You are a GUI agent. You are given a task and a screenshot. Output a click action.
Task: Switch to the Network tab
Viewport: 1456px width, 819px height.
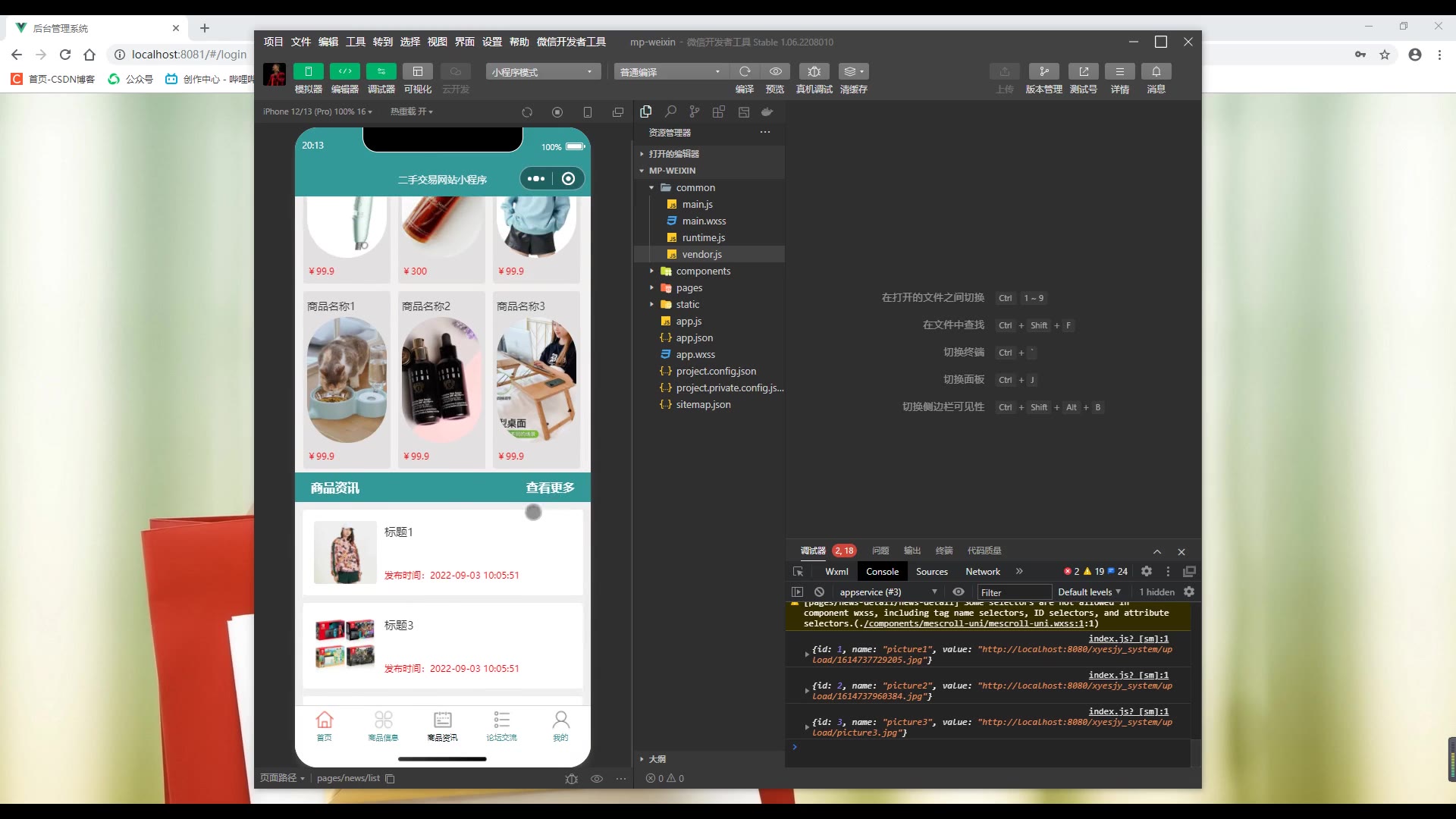(x=982, y=572)
